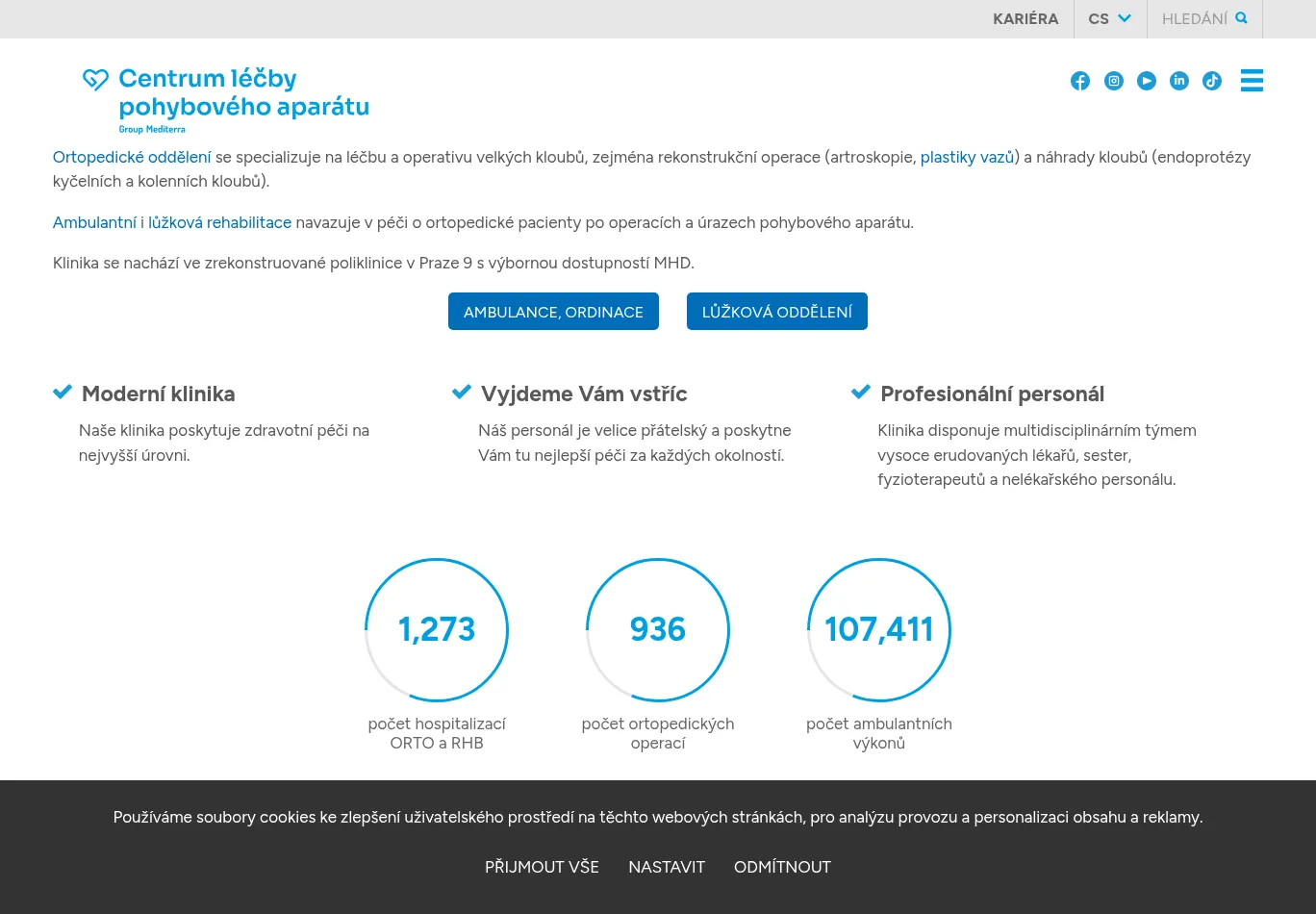1316x914 pixels.
Task: Open the LinkedIn page icon
Action: 1178,81
